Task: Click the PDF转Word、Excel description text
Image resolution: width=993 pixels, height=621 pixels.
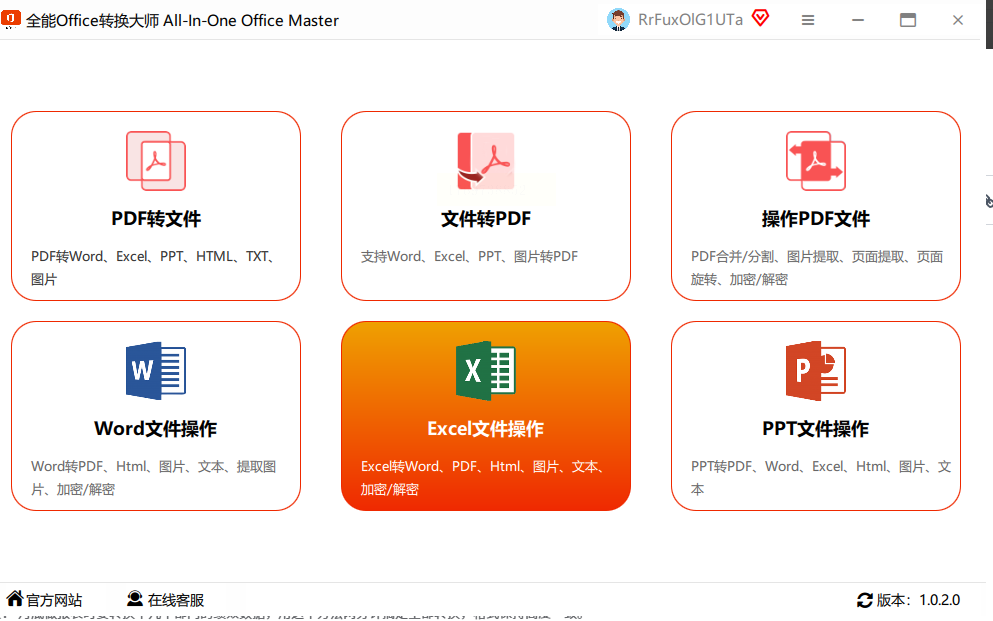Action: [x=153, y=268]
